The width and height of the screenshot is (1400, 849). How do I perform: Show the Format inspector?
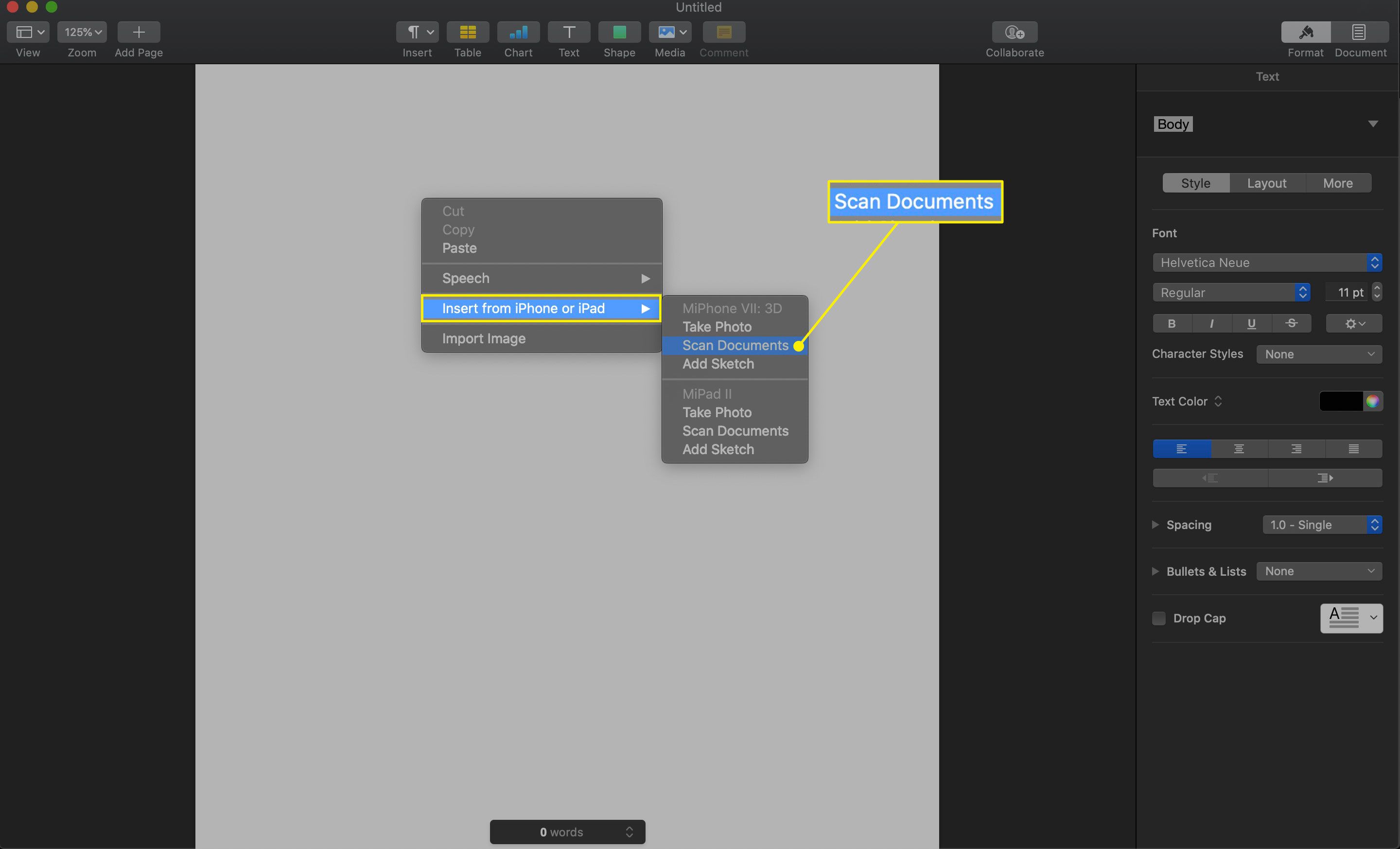tap(1306, 32)
